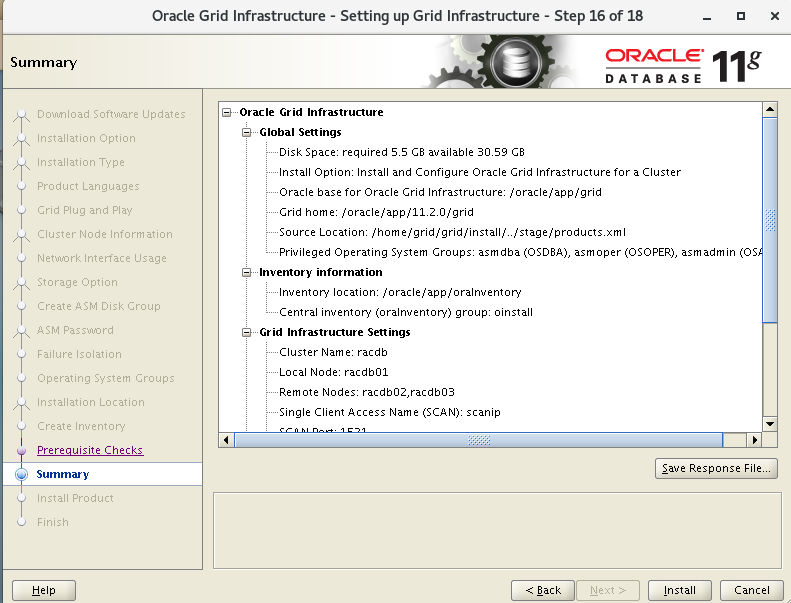The height and width of the screenshot is (603, 791).
Task: Click the Prerequisite Checks step marker dot
Action: coord(21,450)
